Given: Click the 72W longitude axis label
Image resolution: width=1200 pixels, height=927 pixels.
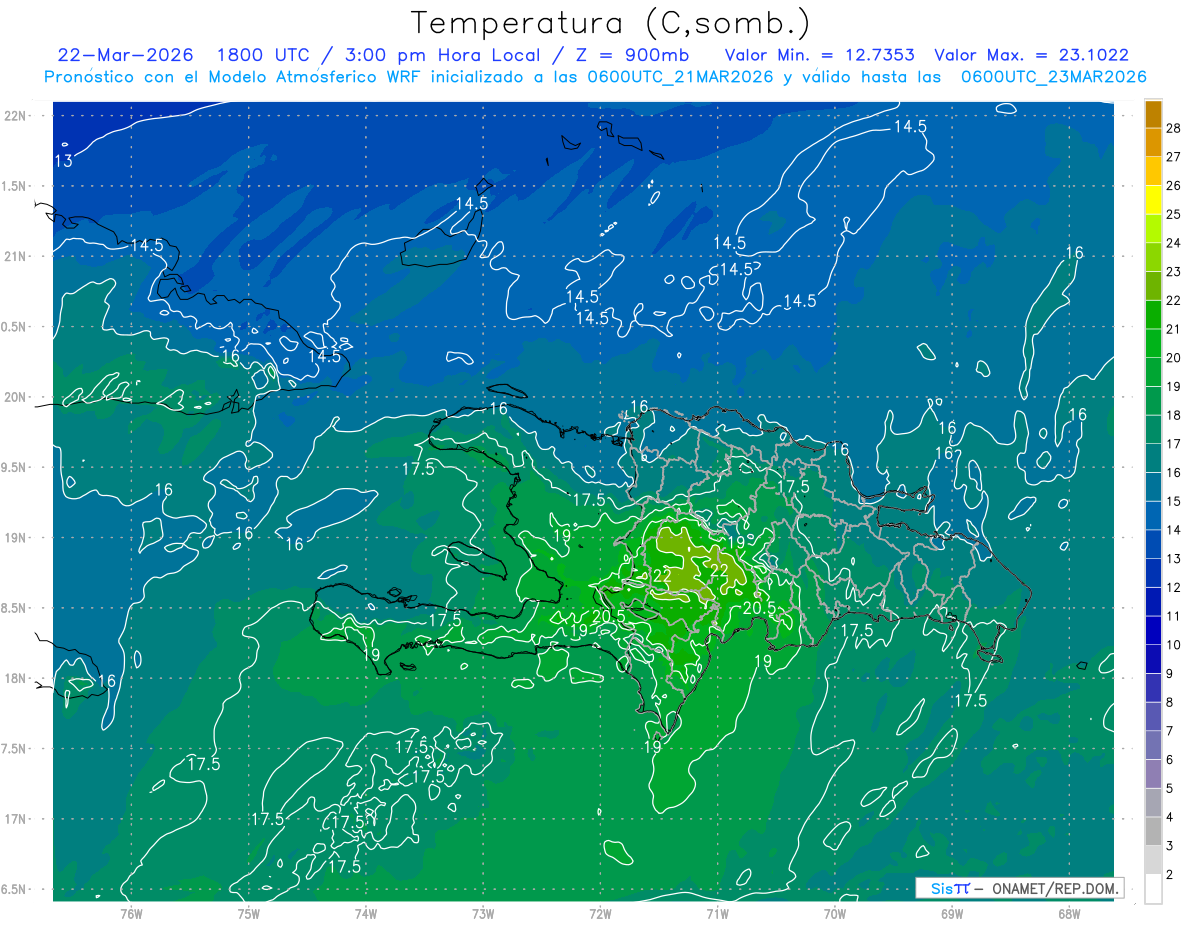Looking at the screenshot, I should (600, 914).
